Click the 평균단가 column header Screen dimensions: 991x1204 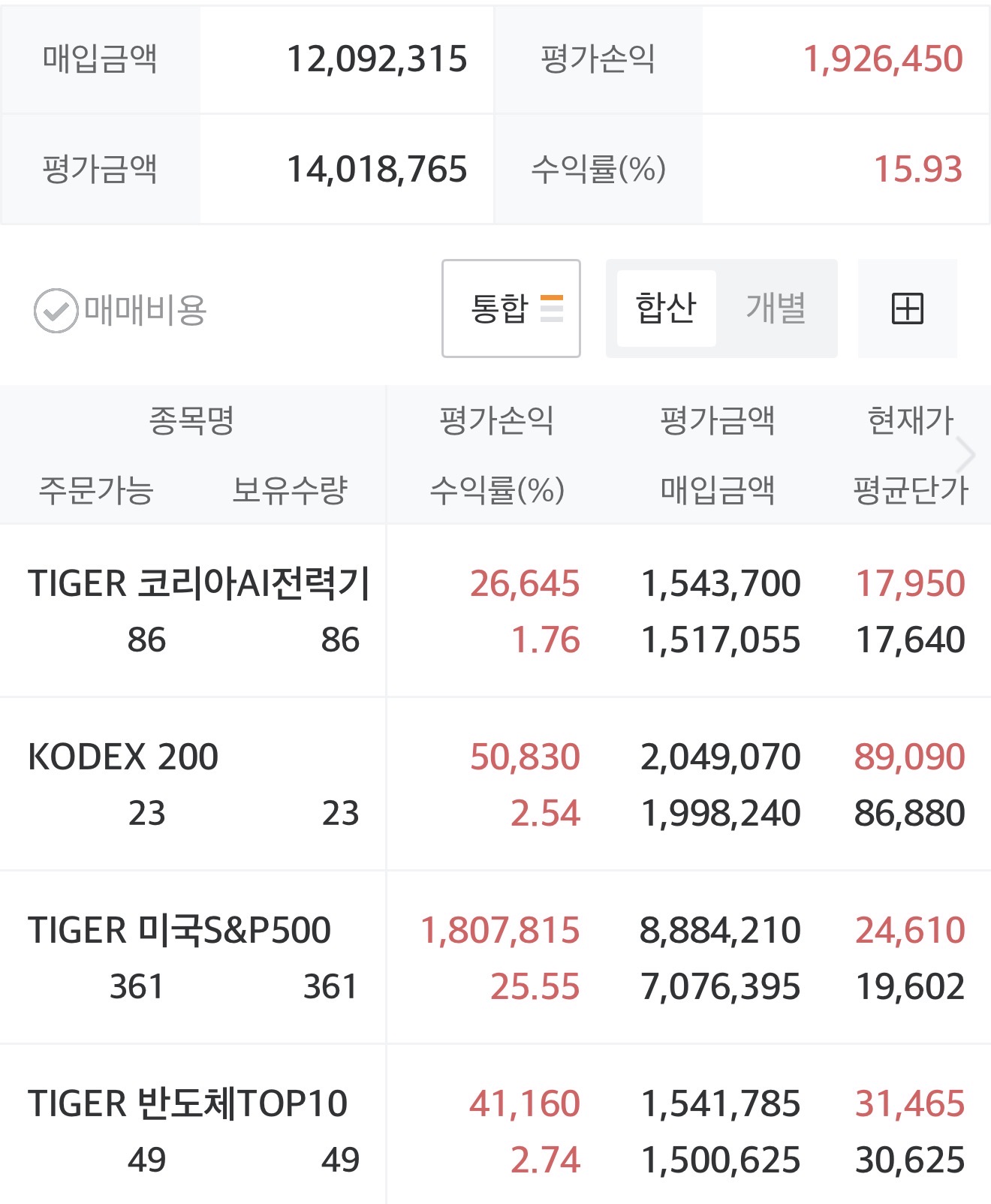pos(910,490)
